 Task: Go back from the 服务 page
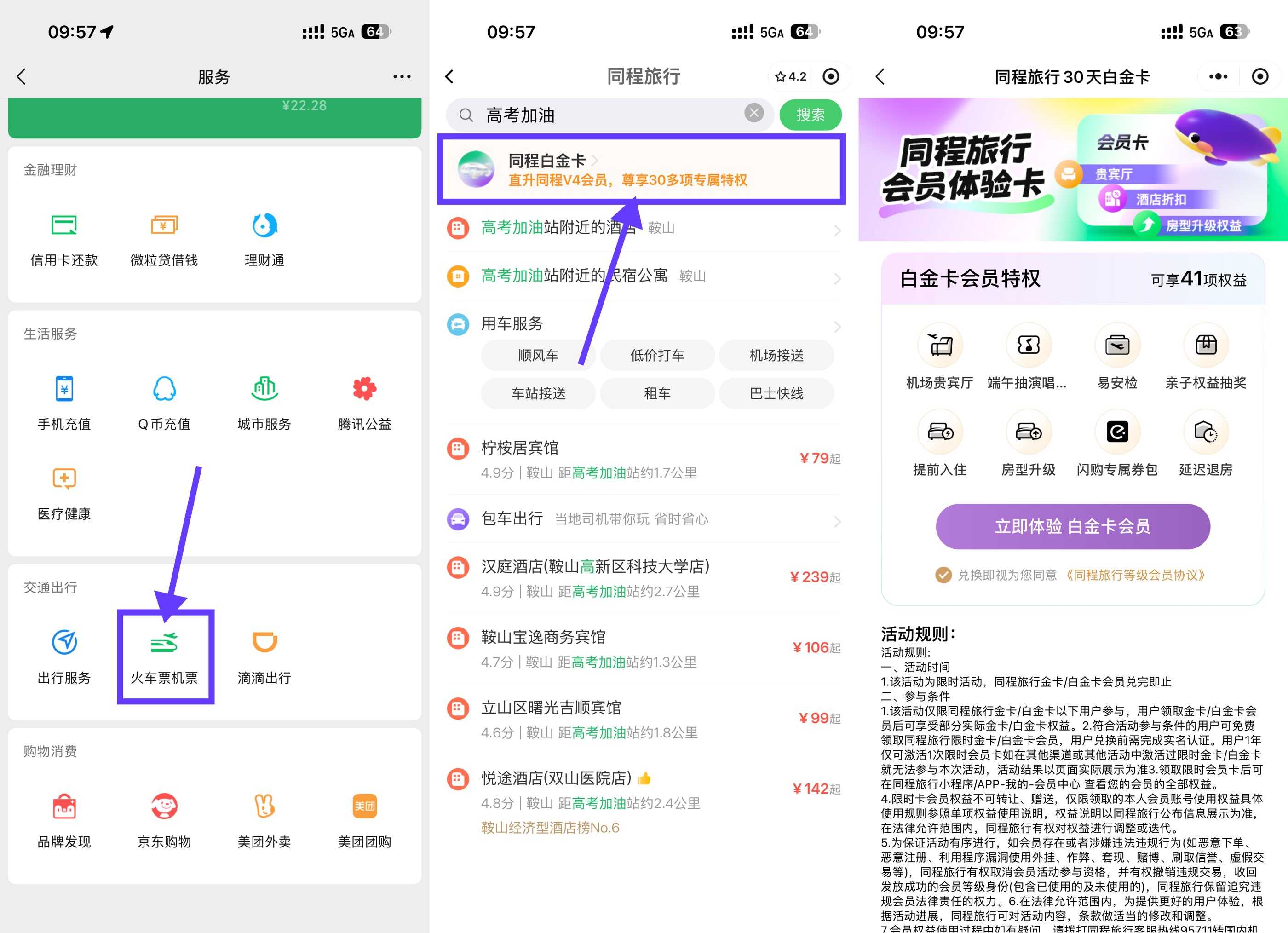(x=22, y=77)
